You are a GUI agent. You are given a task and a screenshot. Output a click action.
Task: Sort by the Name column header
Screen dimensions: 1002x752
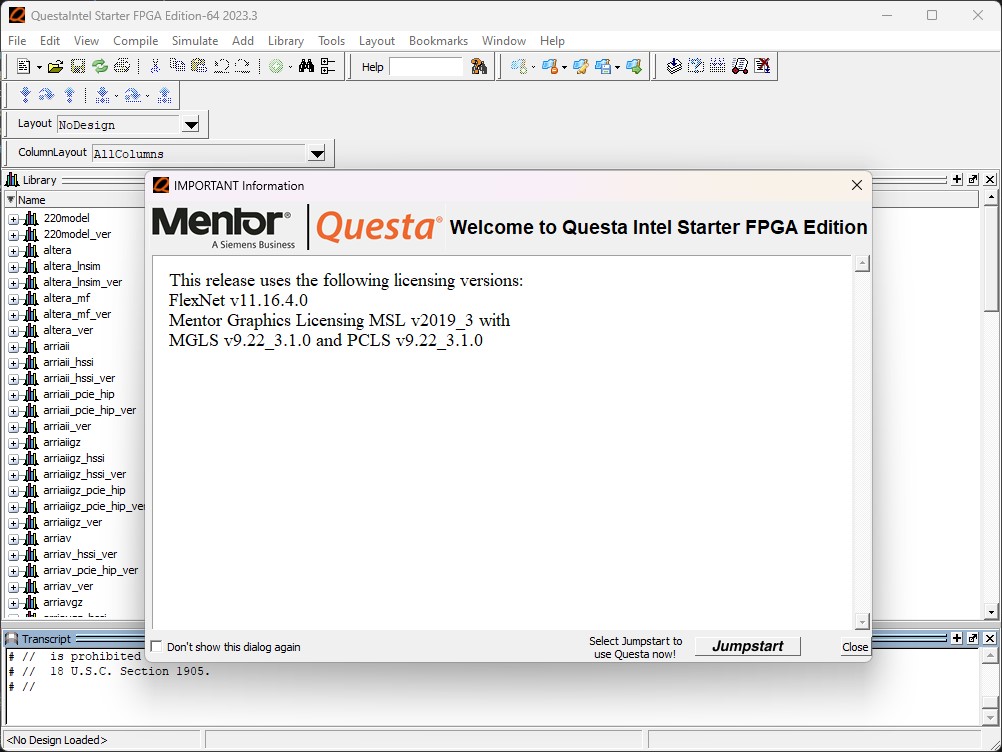(x=31, y=200)
